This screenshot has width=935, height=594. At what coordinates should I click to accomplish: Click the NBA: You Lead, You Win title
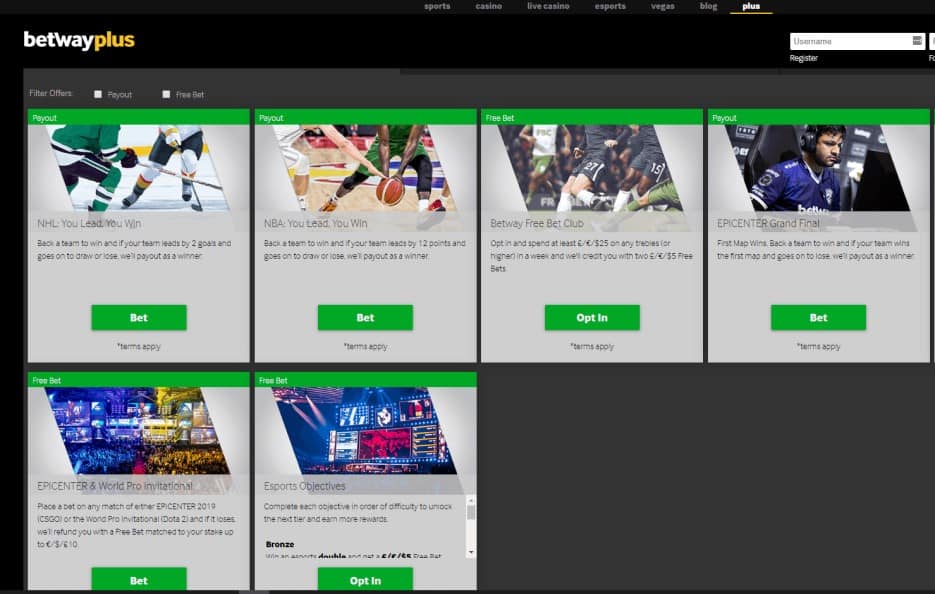(x=315, y=224)
